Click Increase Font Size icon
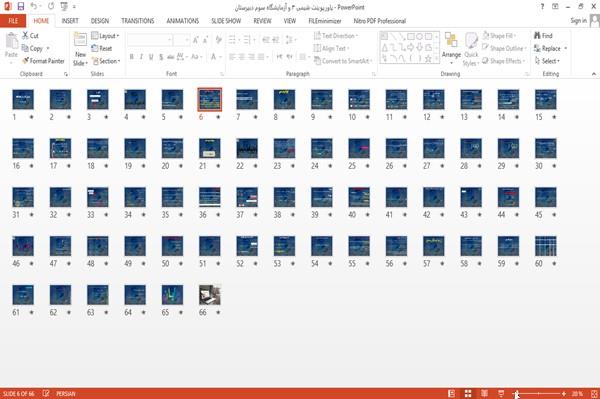Image resolution: width=600 pixels, height=399 pixels. pos(196,40)
